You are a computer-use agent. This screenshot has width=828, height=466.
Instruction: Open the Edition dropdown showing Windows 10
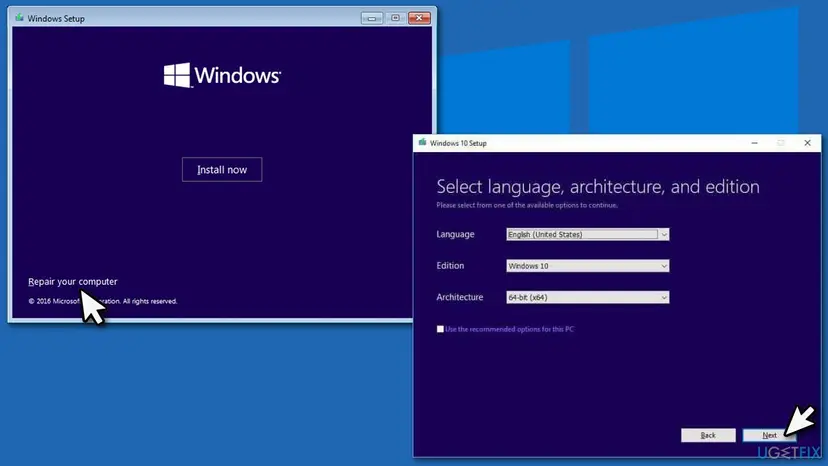(588, 266)
